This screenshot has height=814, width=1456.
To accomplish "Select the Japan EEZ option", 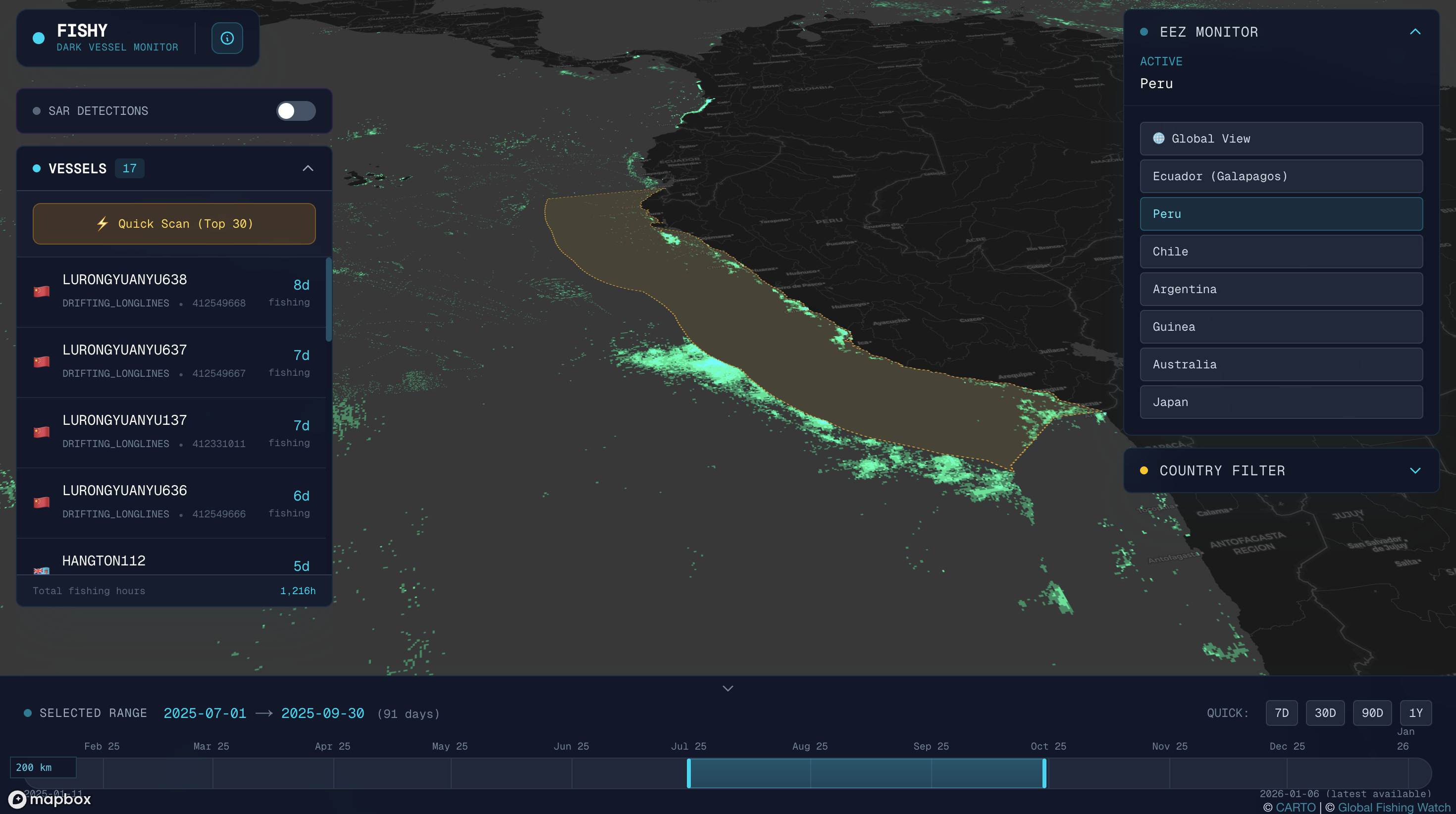I will tap(1281, 402).
